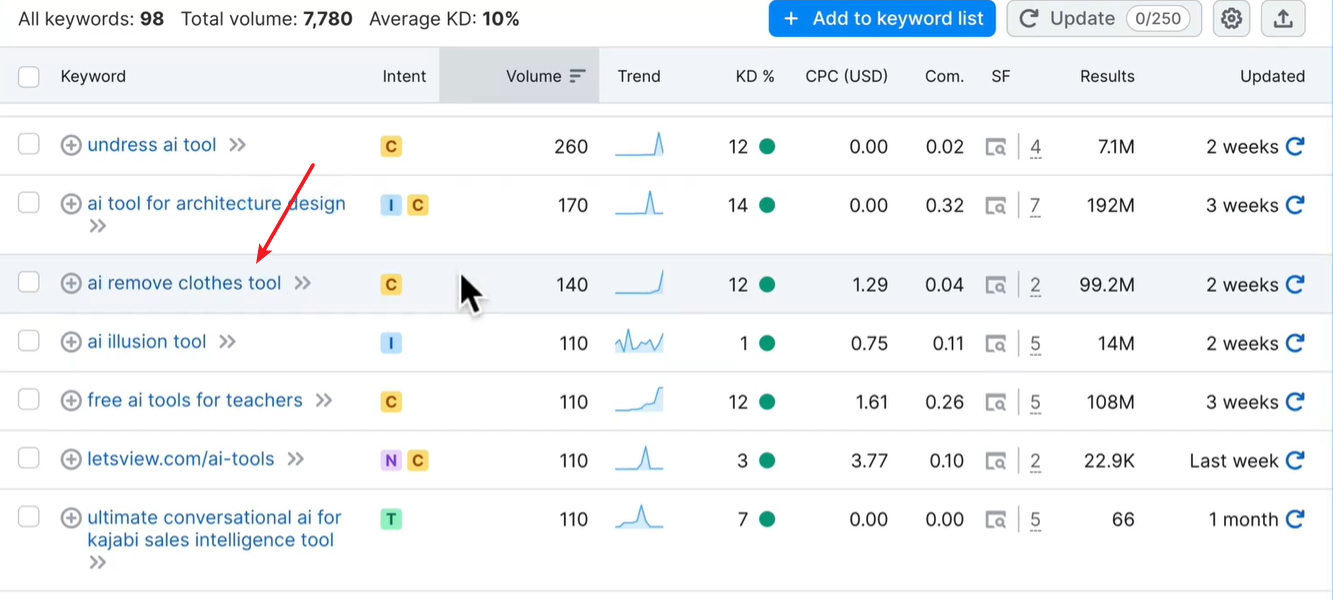1333x600 pixels.
Task: Sort by the Updated column header
Action: coord(1272,76)
